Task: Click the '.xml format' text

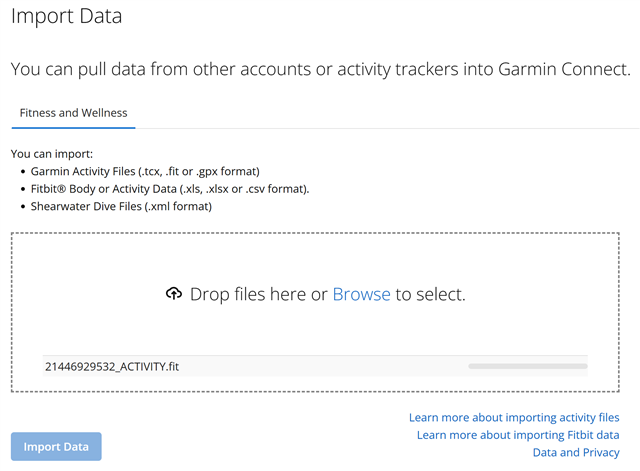Action: coord(176,207)
